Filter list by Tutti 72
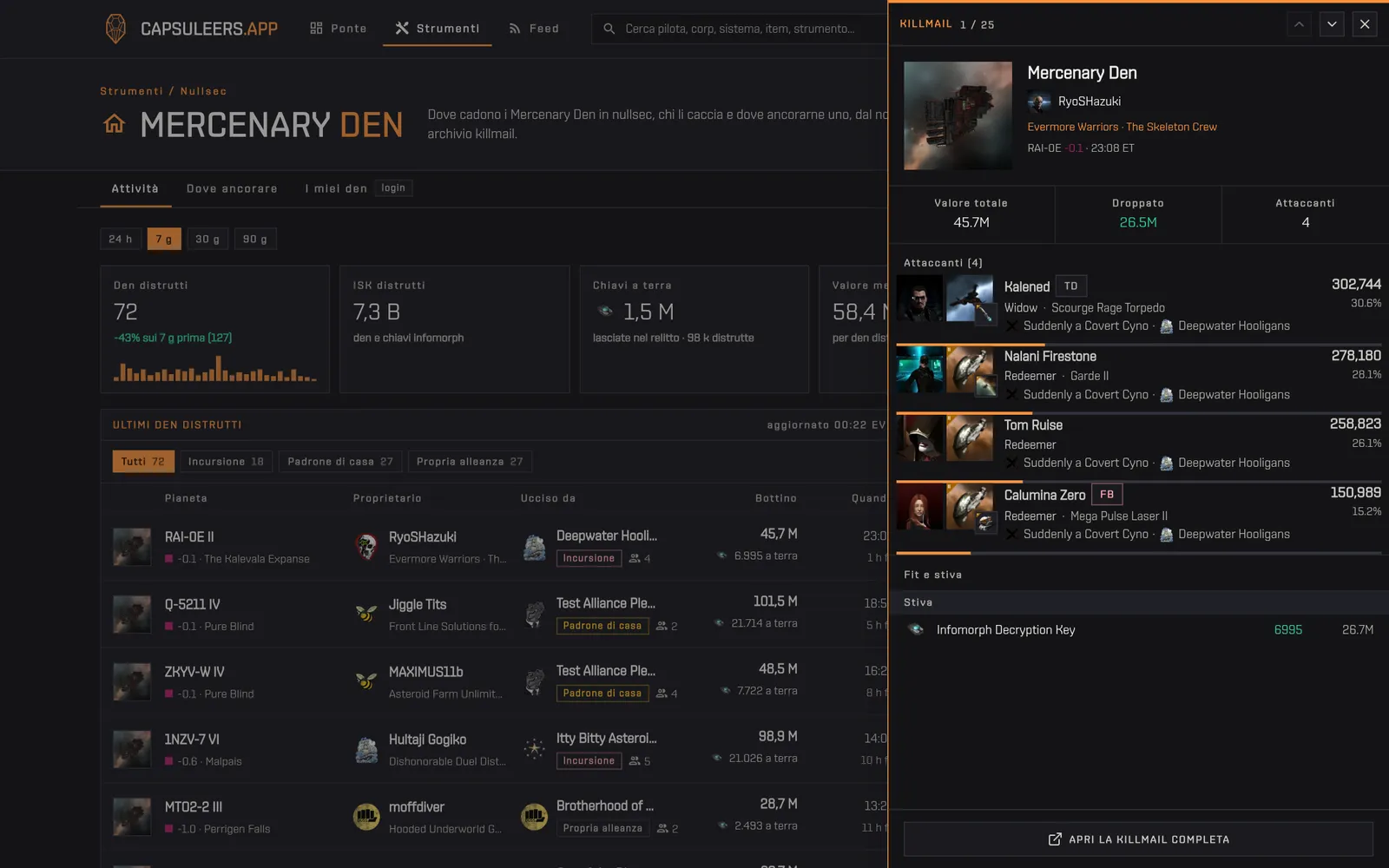Screen dimensions: 1389x868 pos(143,462)
